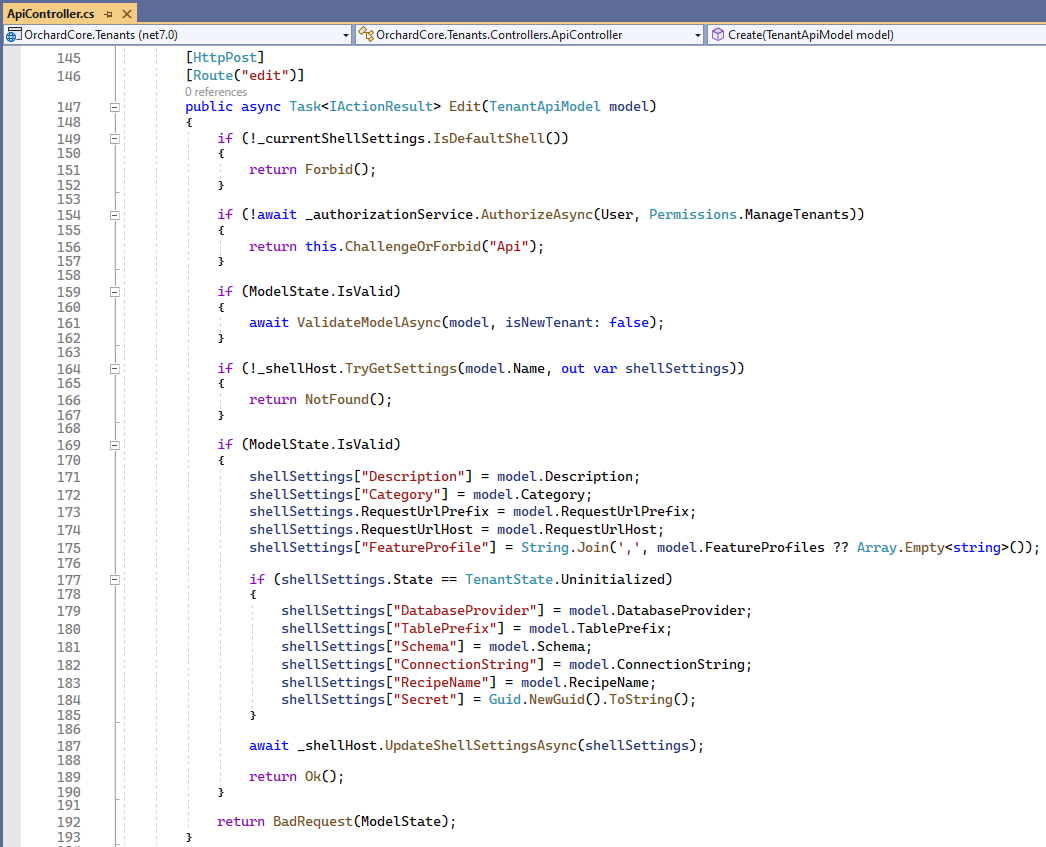Click line number 147 in the margin
The width and height of the screenshot is (1046, 847).
click(69, 107)
